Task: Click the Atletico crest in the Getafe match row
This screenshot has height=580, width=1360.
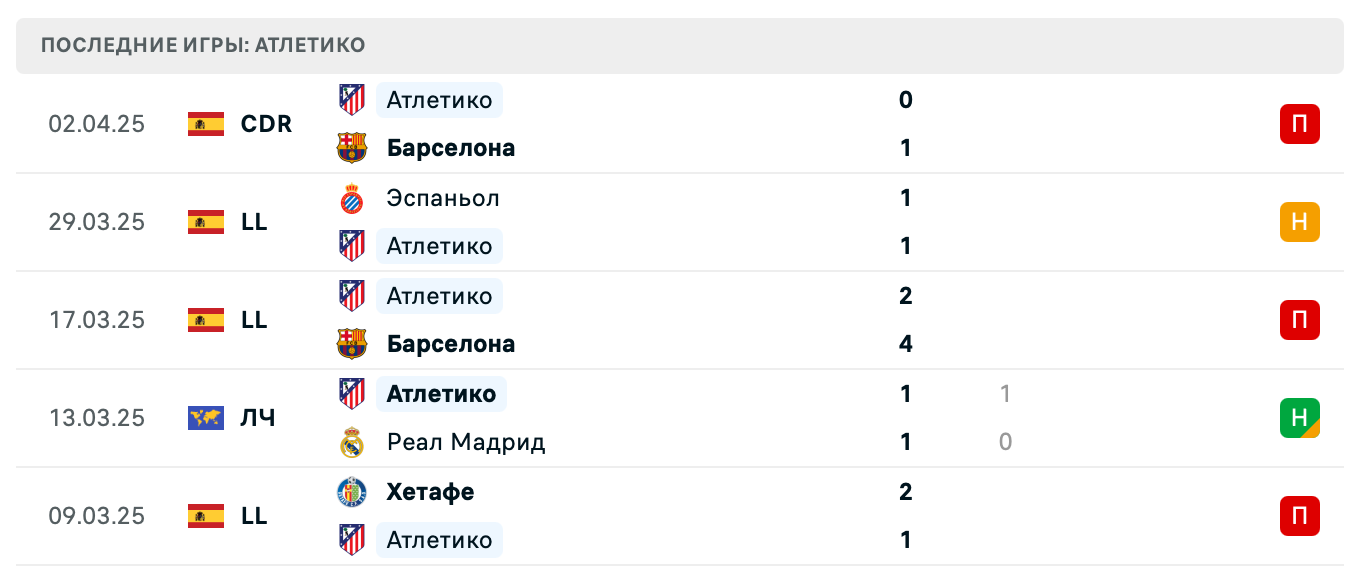Action: (x=351, y=540)
